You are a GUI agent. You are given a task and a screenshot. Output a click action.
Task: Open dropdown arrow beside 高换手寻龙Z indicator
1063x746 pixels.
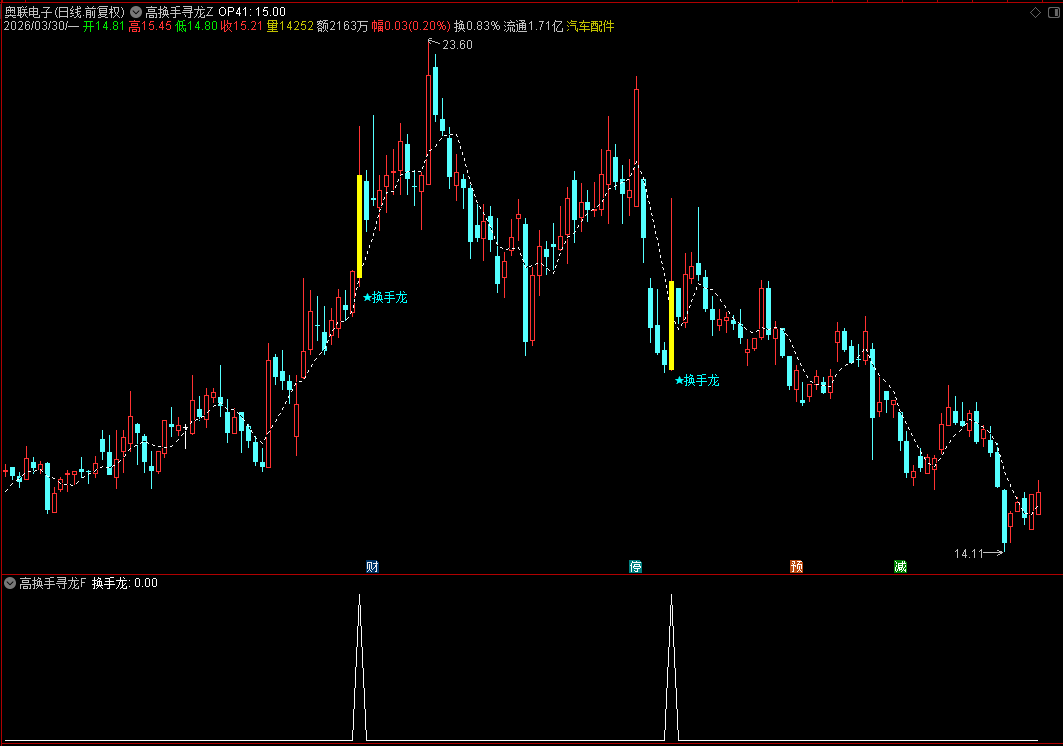(136, 12)
